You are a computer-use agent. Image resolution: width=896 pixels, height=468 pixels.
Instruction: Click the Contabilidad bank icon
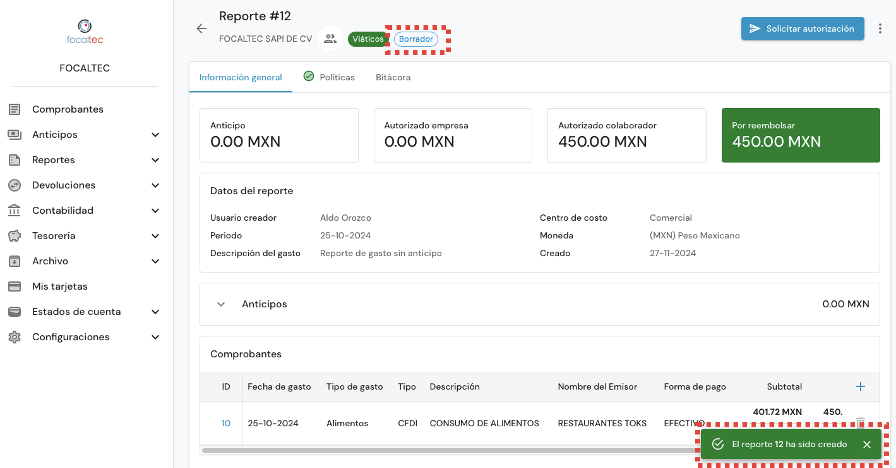(x=14, y=210)
